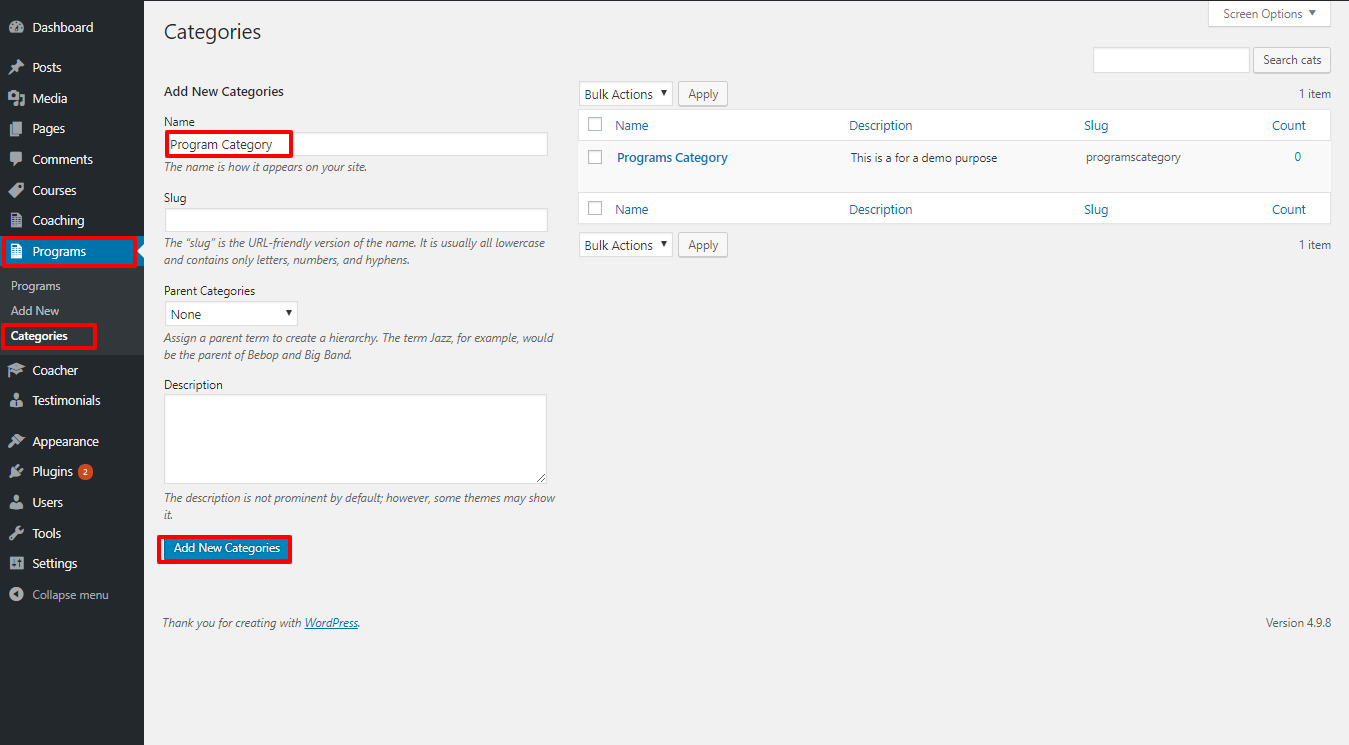Open the Settings menu in sidebar
Image resolution: width=1349 pixels, height=745 pixels.
click(54, 564)
